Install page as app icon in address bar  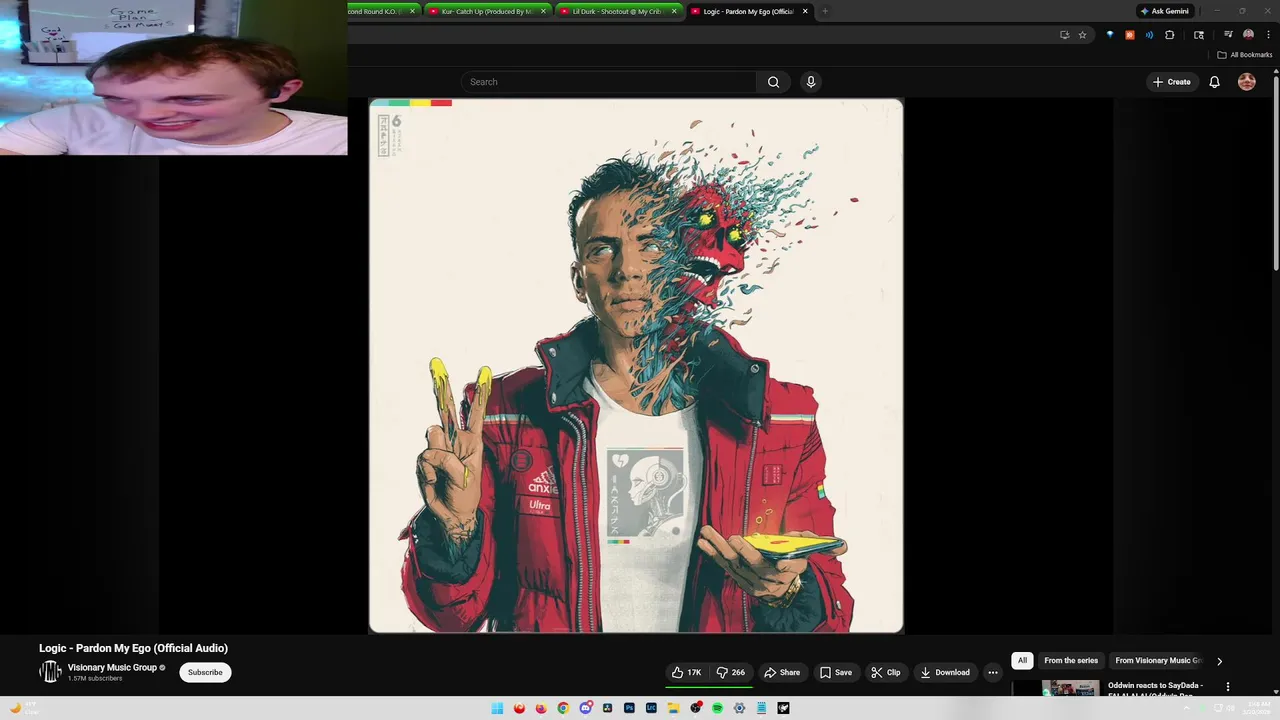[1065, 35]
